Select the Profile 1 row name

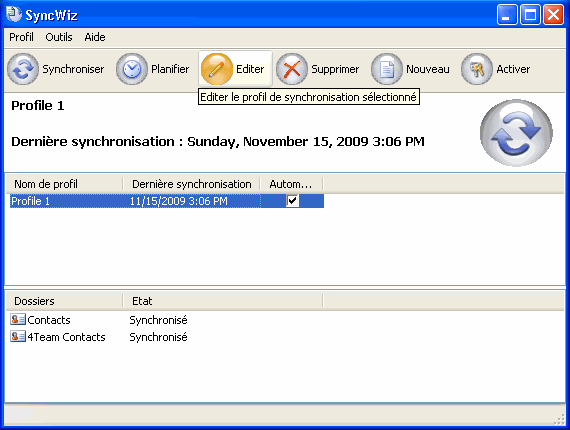[31, 201]
